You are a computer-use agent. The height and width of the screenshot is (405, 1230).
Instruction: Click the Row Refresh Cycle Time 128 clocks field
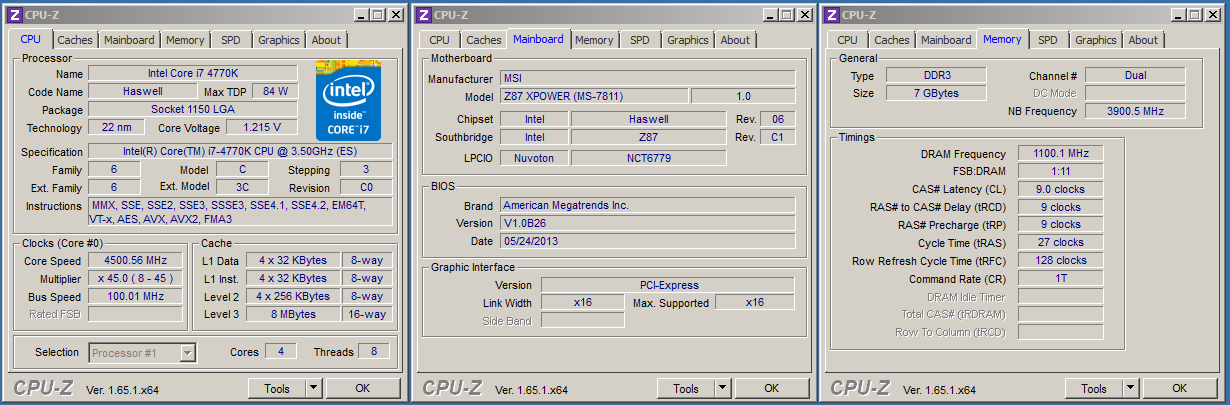pyautogui.click(x=1061, y=261)
